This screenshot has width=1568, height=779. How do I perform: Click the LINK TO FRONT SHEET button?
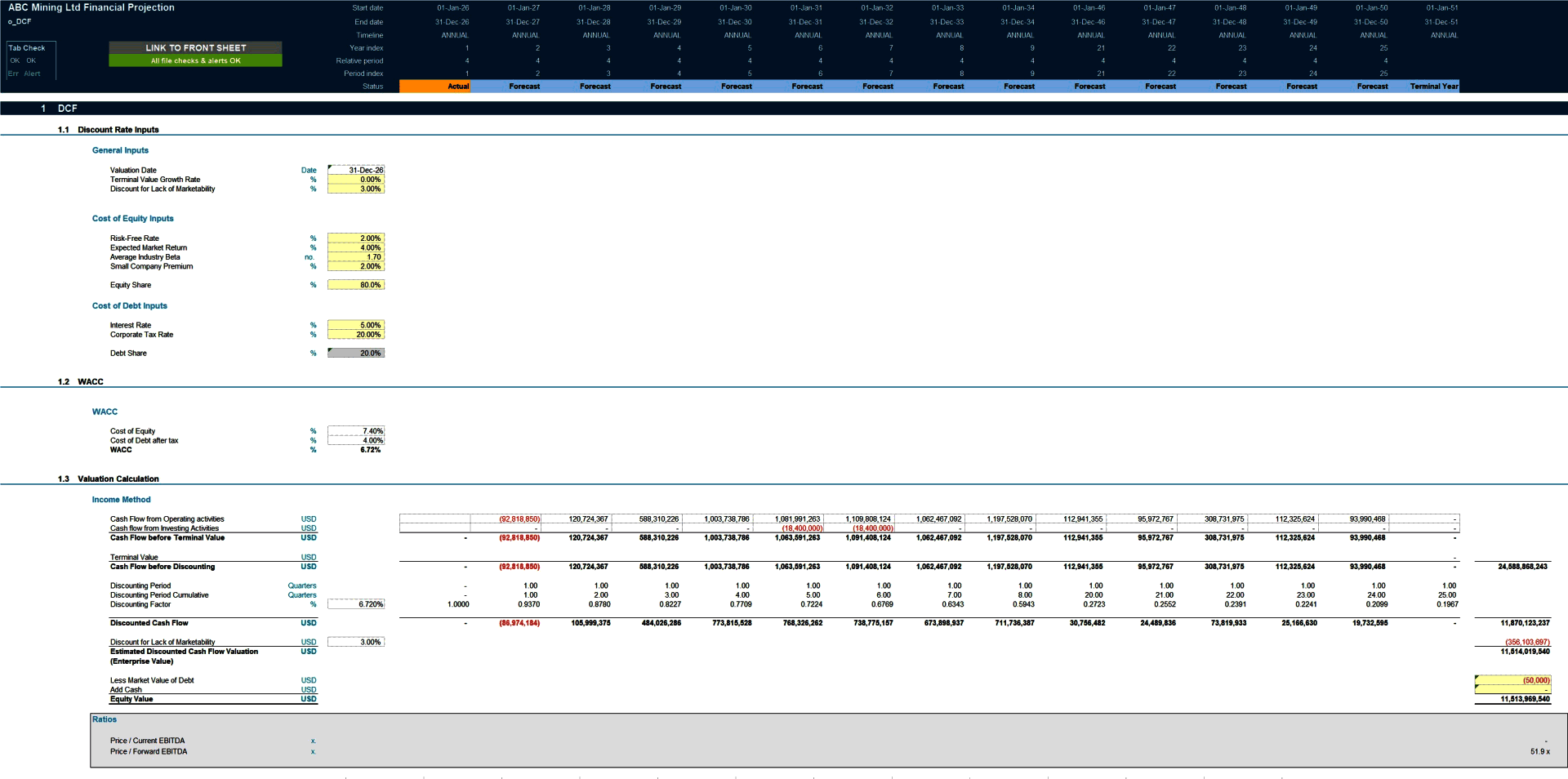(x=195, y=47)
